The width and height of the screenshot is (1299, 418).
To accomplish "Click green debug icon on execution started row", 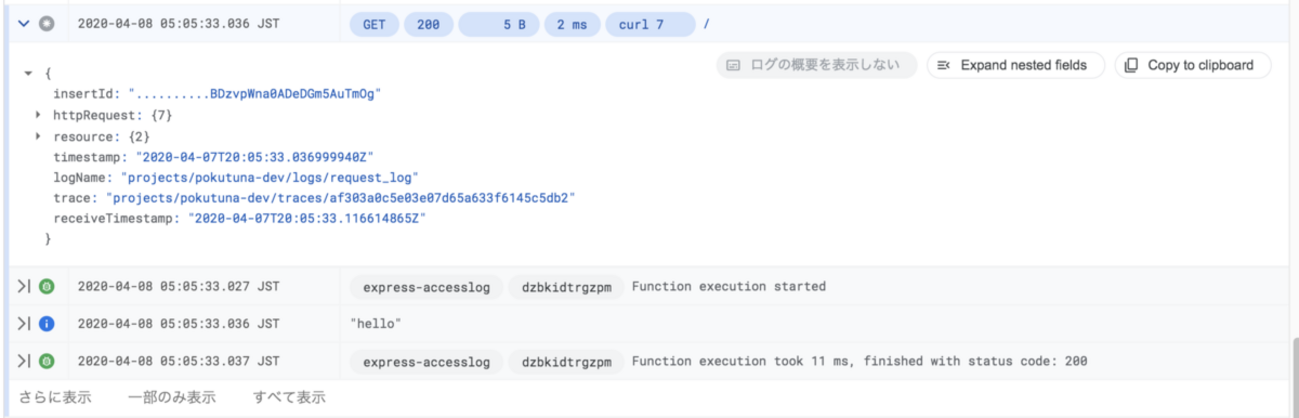I will [x=46, y=287].
